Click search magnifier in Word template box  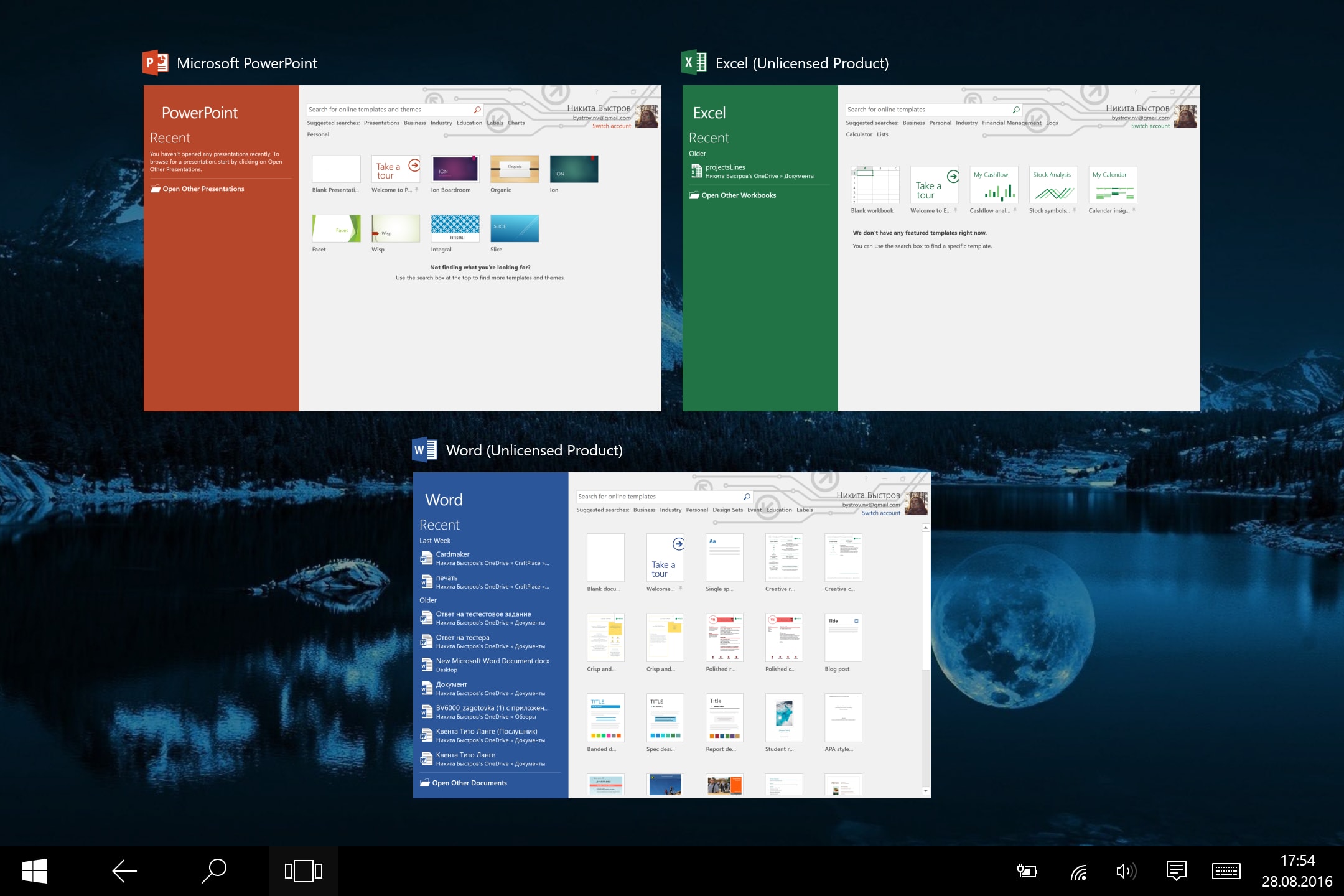[x=747, y=497]
